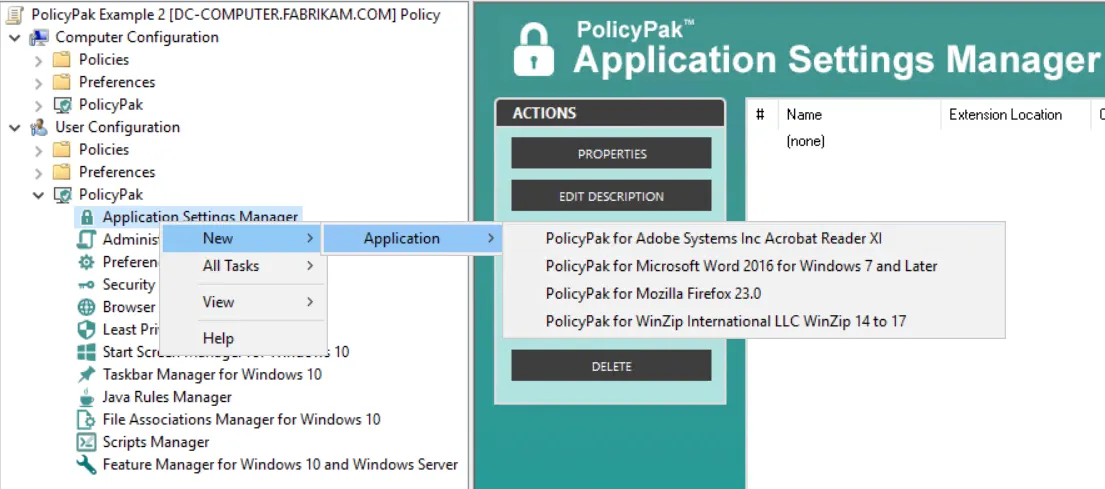Click the Security Manager key icon in tree
This screenshot has height=489, width=1105.
[x=86, y=285]
